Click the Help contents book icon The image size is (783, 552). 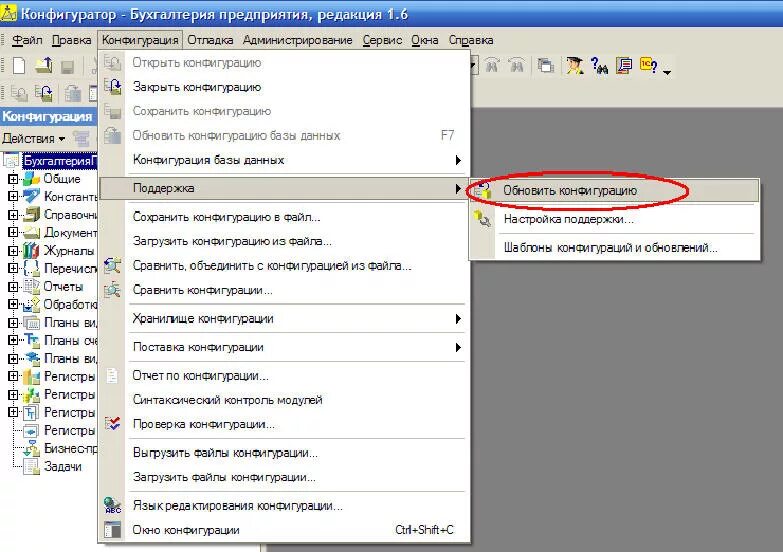pyautogui.click(x=624, y=65)
